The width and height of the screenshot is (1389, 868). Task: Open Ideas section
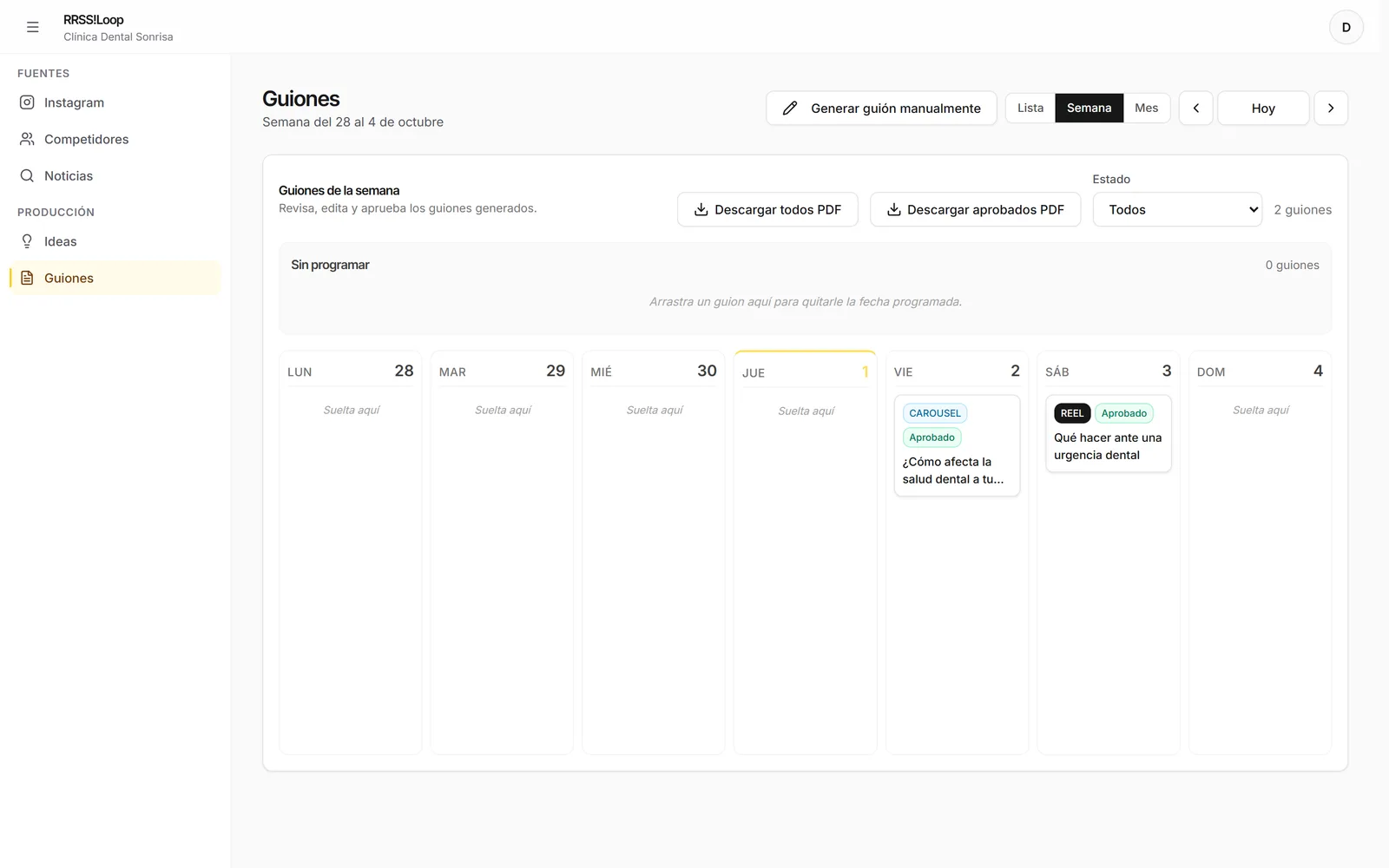pyautogui.click(x=115, y=241)
